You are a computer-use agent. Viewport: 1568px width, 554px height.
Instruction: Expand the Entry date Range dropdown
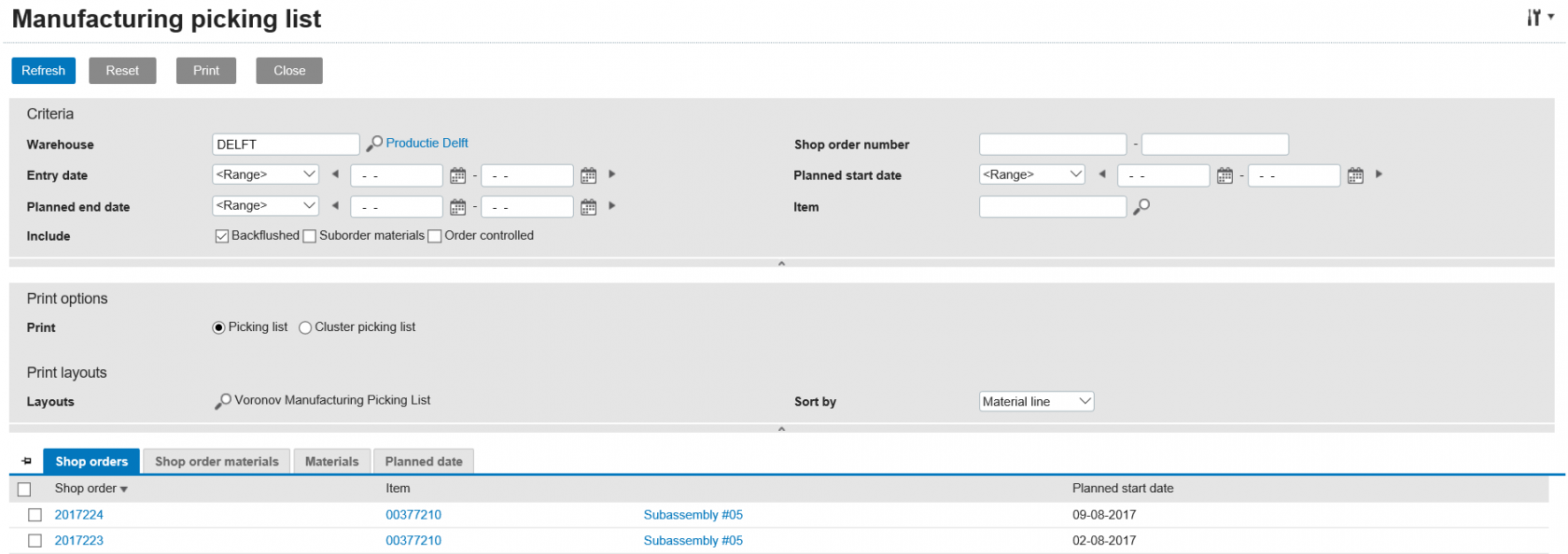click(266, 175)
